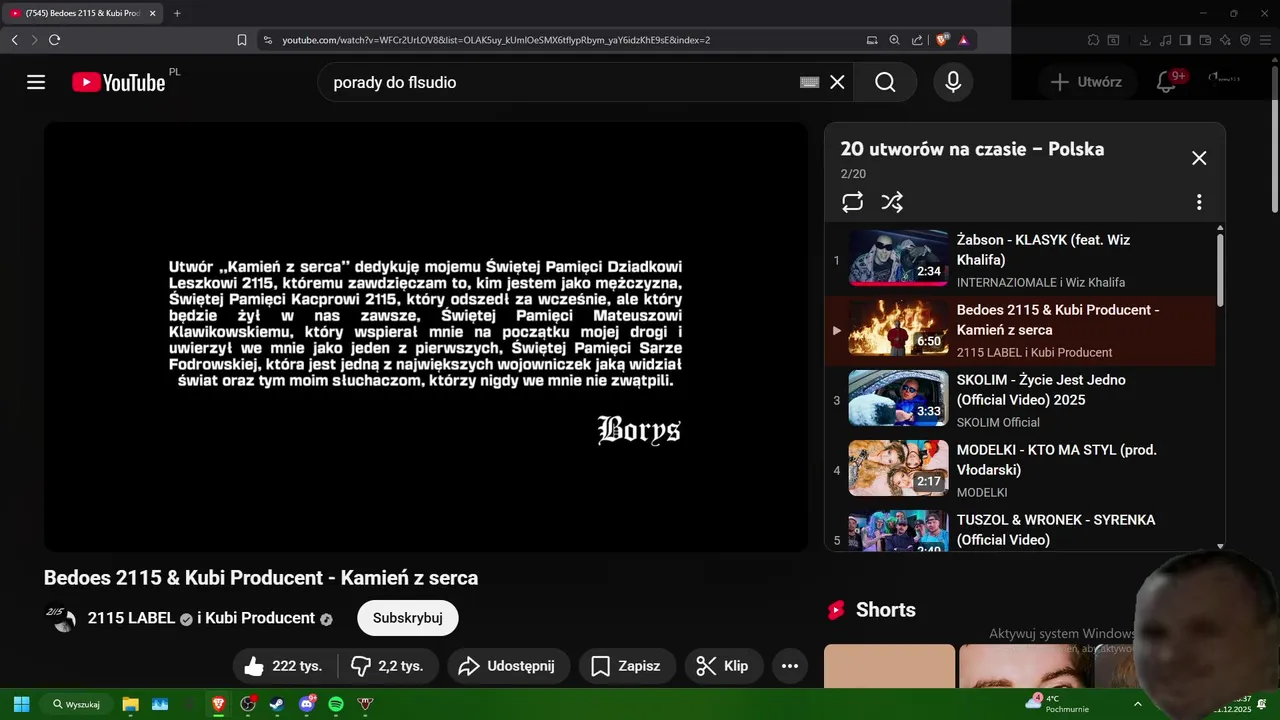Click 'SKOLIM Official' channel text

pyautogui.click(x=998, y=422)
